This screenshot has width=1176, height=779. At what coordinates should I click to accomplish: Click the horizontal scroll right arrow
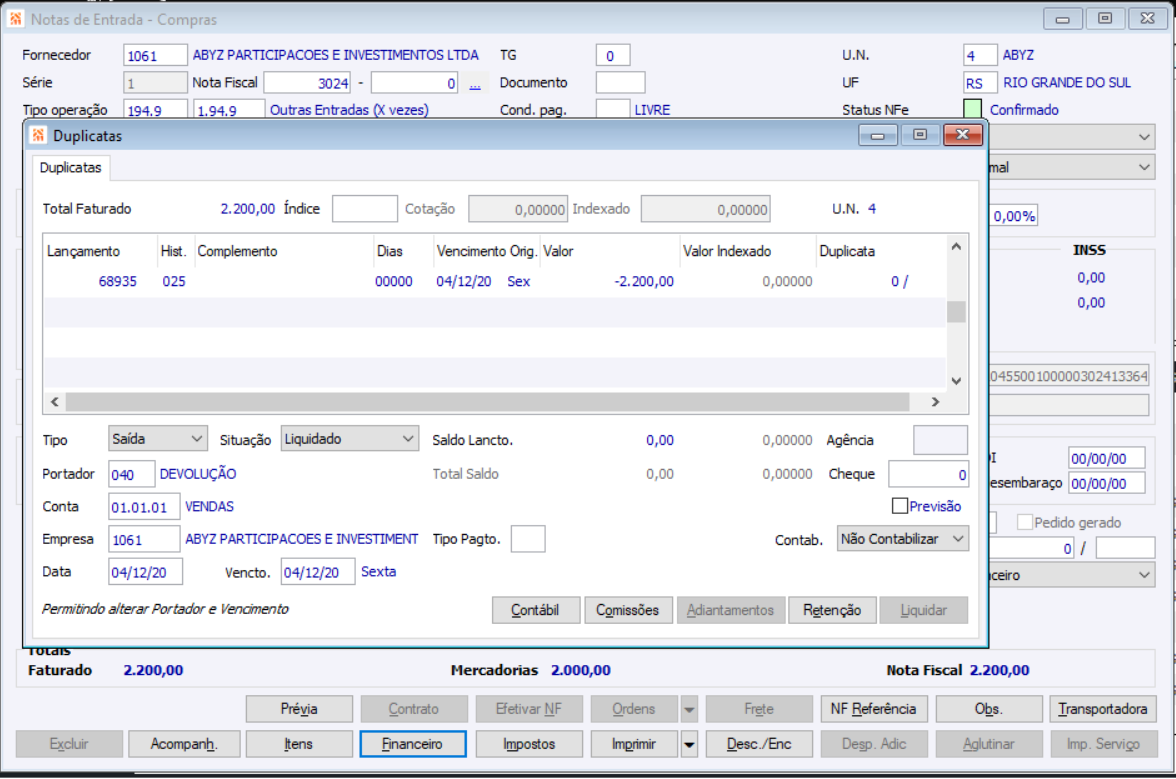(x=935, y=402)
